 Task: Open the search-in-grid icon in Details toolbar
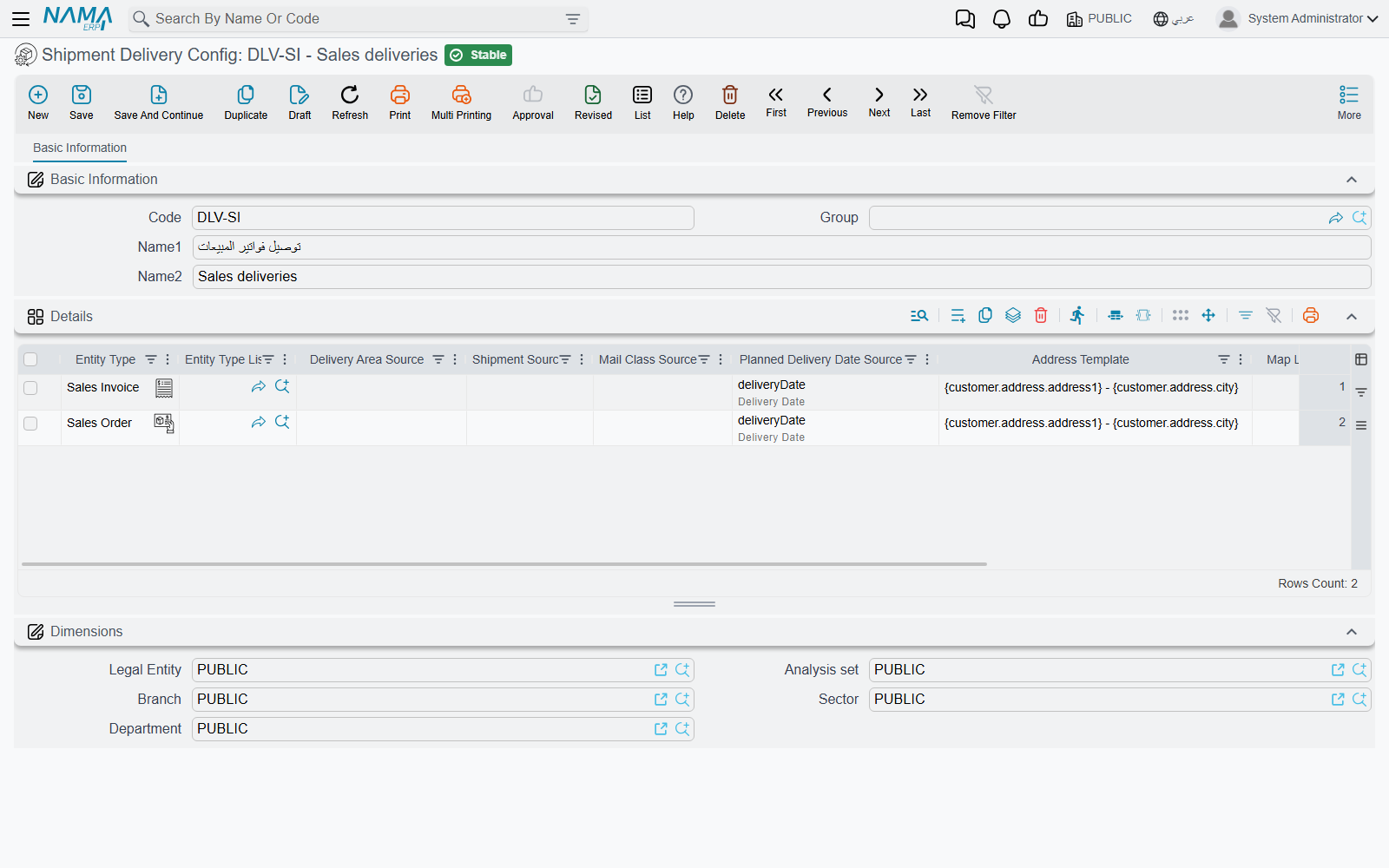pos(919,316)
